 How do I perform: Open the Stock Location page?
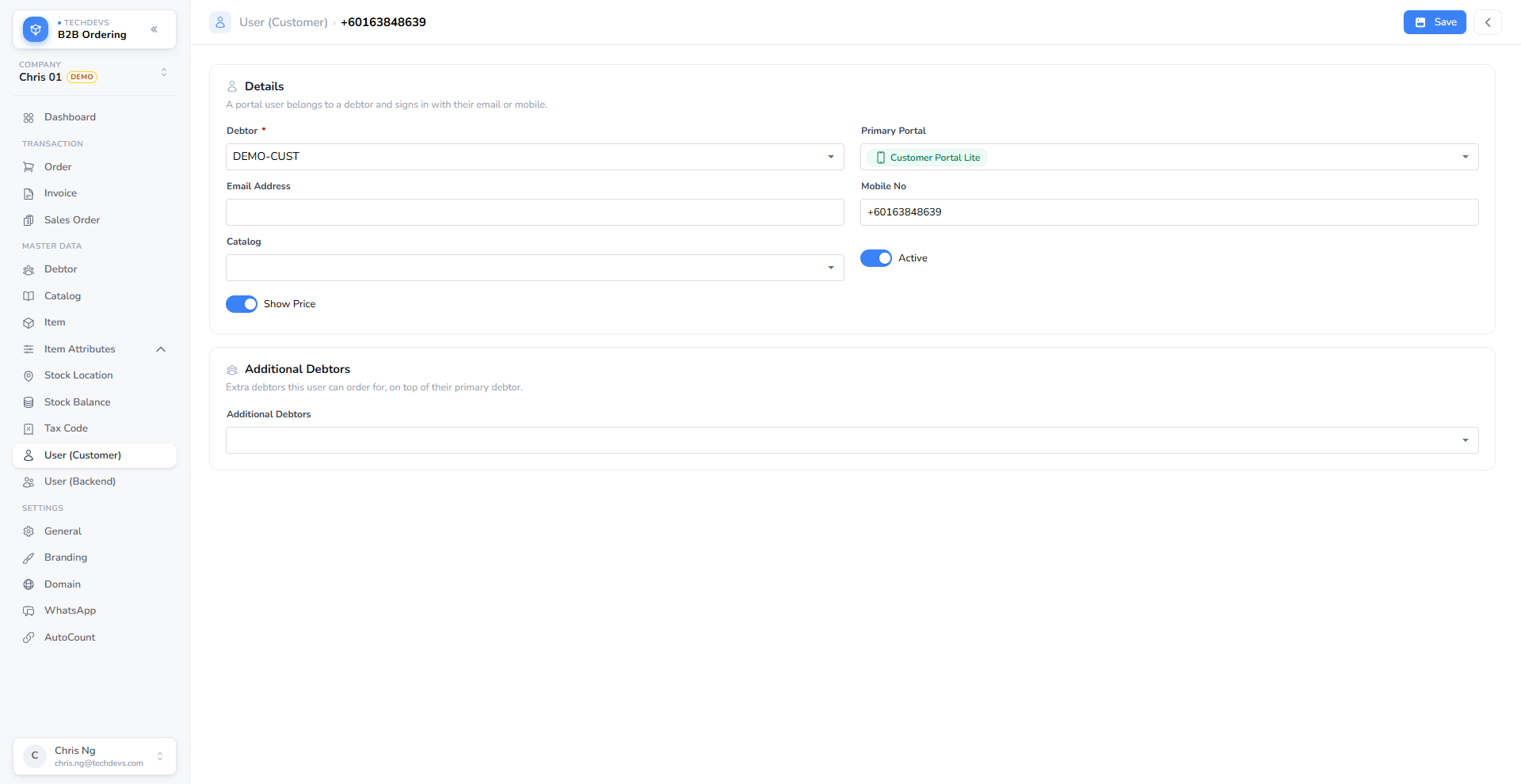[x=94, y=375]
